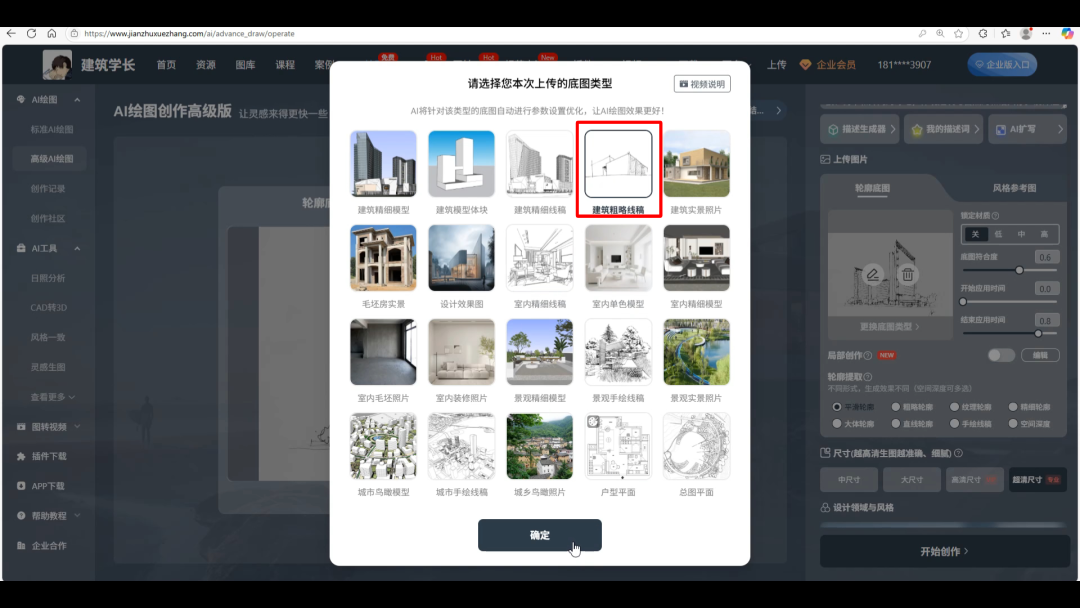
Task: Select the 室内精细线稿 thumbnail
Action: pos(539,258)
